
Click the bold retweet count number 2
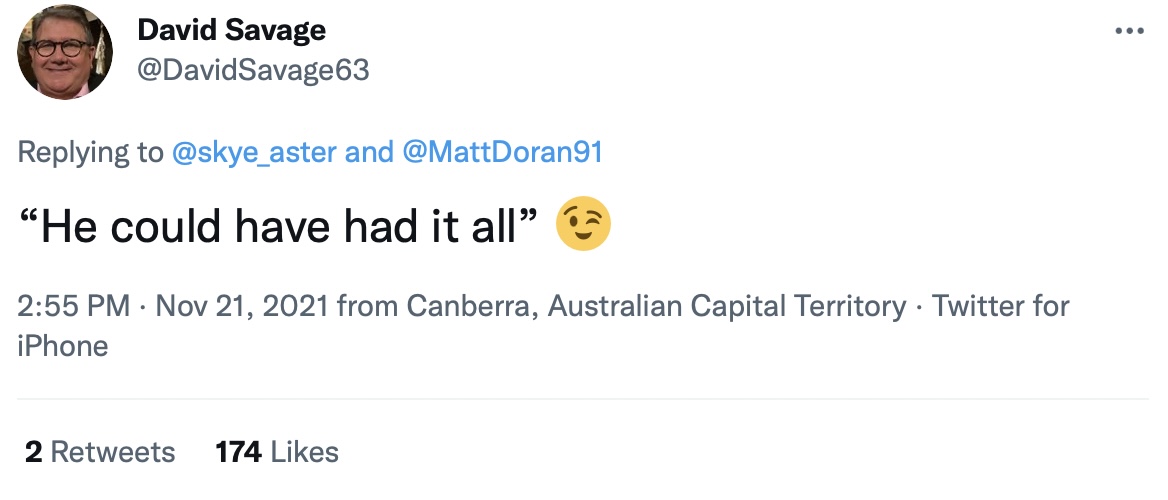(x=33, y=452)
